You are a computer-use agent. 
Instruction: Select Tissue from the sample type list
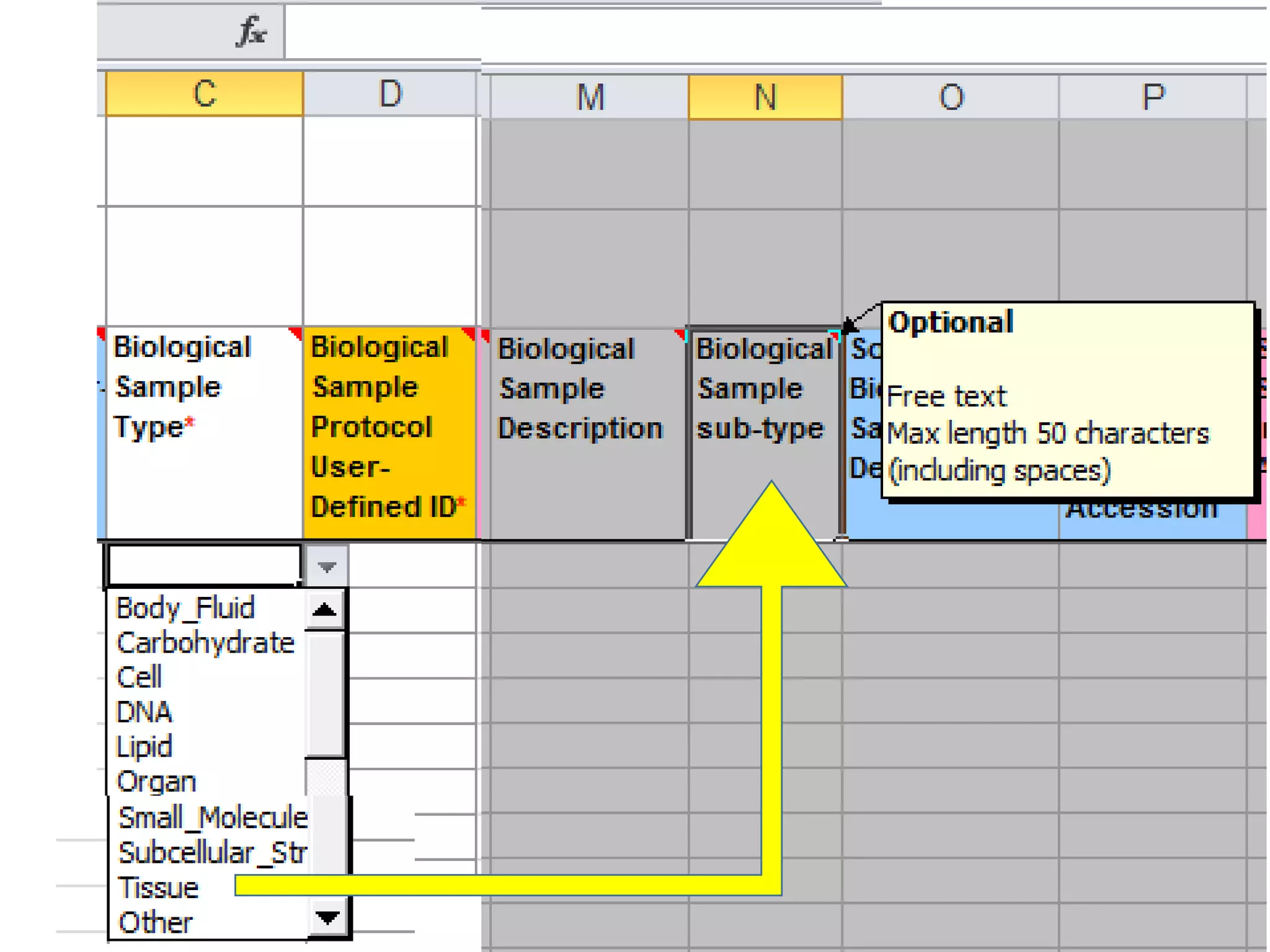pyautogui.click(x=159, y=888)
